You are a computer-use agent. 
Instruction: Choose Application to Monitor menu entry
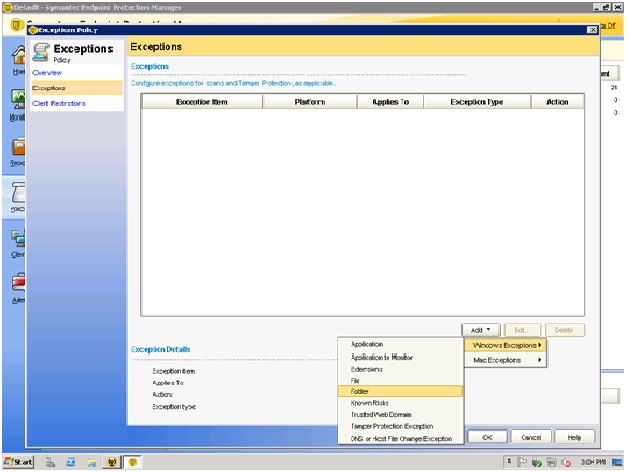coord(401,357)
